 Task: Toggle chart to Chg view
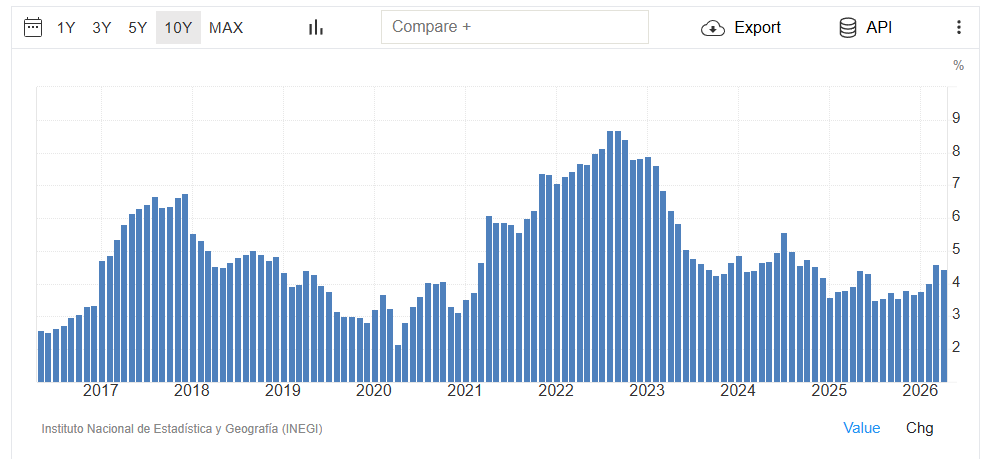pyautogui.click(x=919, y=428)
